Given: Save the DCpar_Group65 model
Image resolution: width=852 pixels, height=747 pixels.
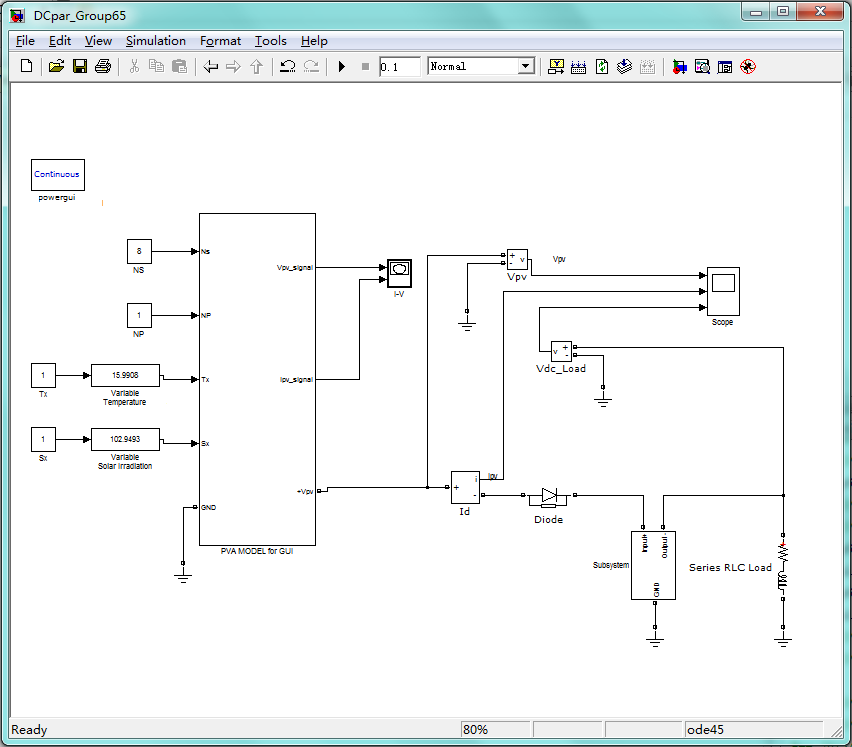Looking at the screenshot, I should (80, 66).
